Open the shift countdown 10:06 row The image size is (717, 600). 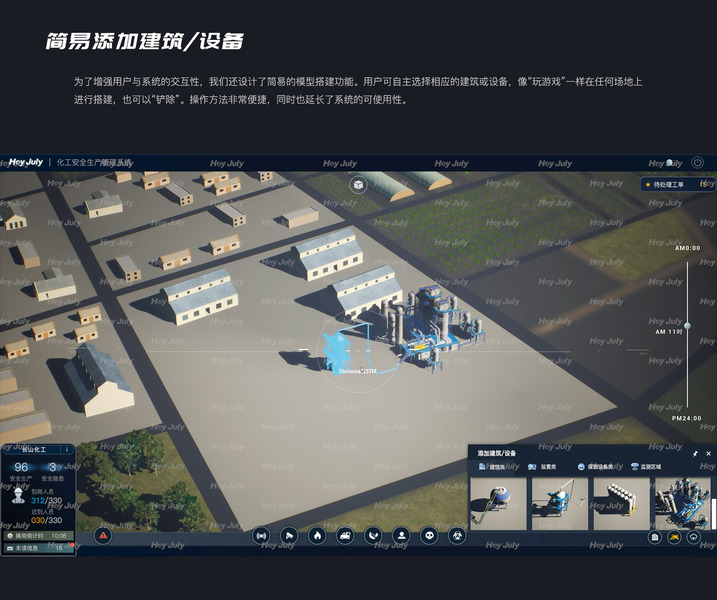click(x=38, y=536)
